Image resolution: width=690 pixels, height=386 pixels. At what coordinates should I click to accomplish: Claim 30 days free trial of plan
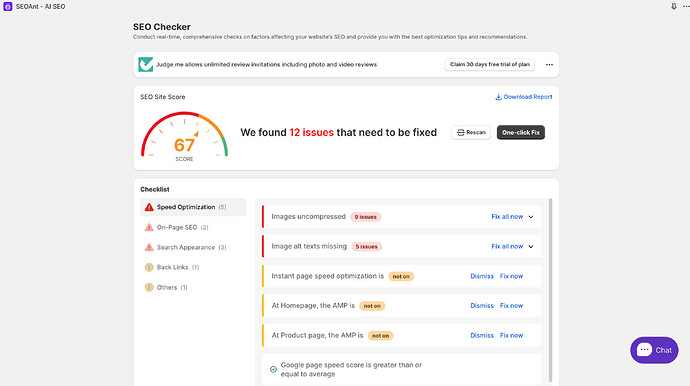tap(490, 64)
